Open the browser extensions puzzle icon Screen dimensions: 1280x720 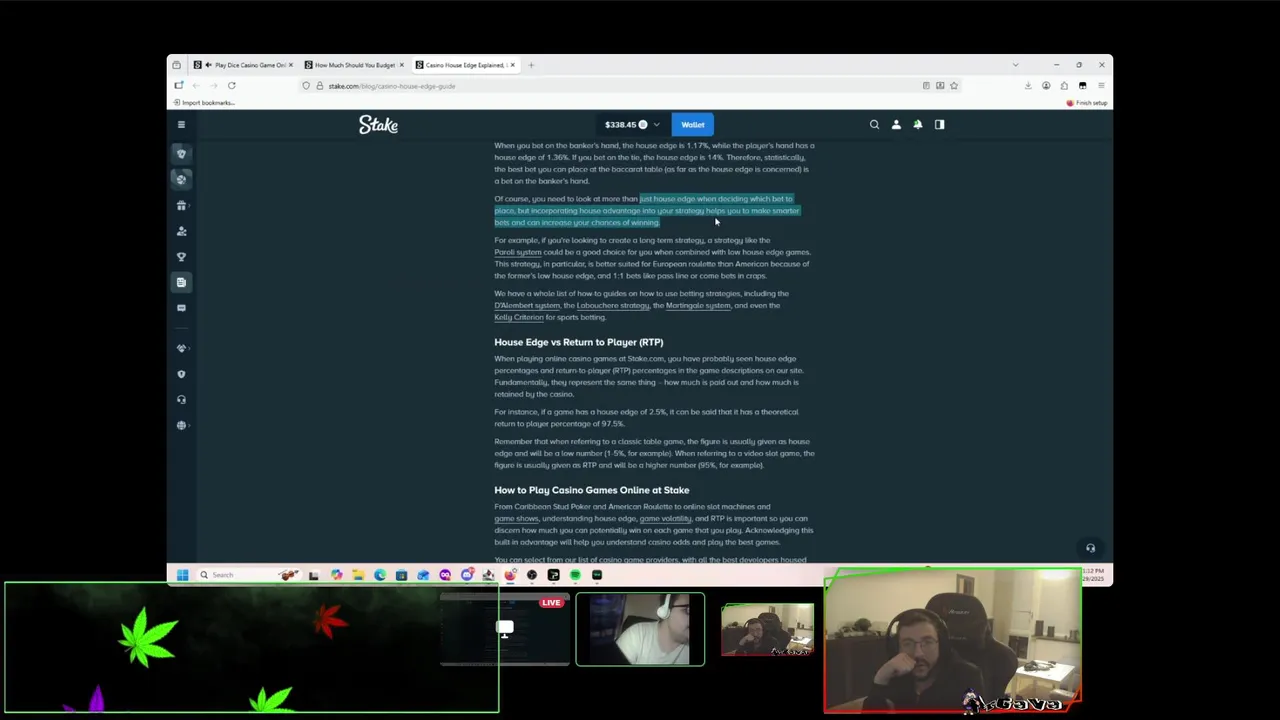(1064, 86)
